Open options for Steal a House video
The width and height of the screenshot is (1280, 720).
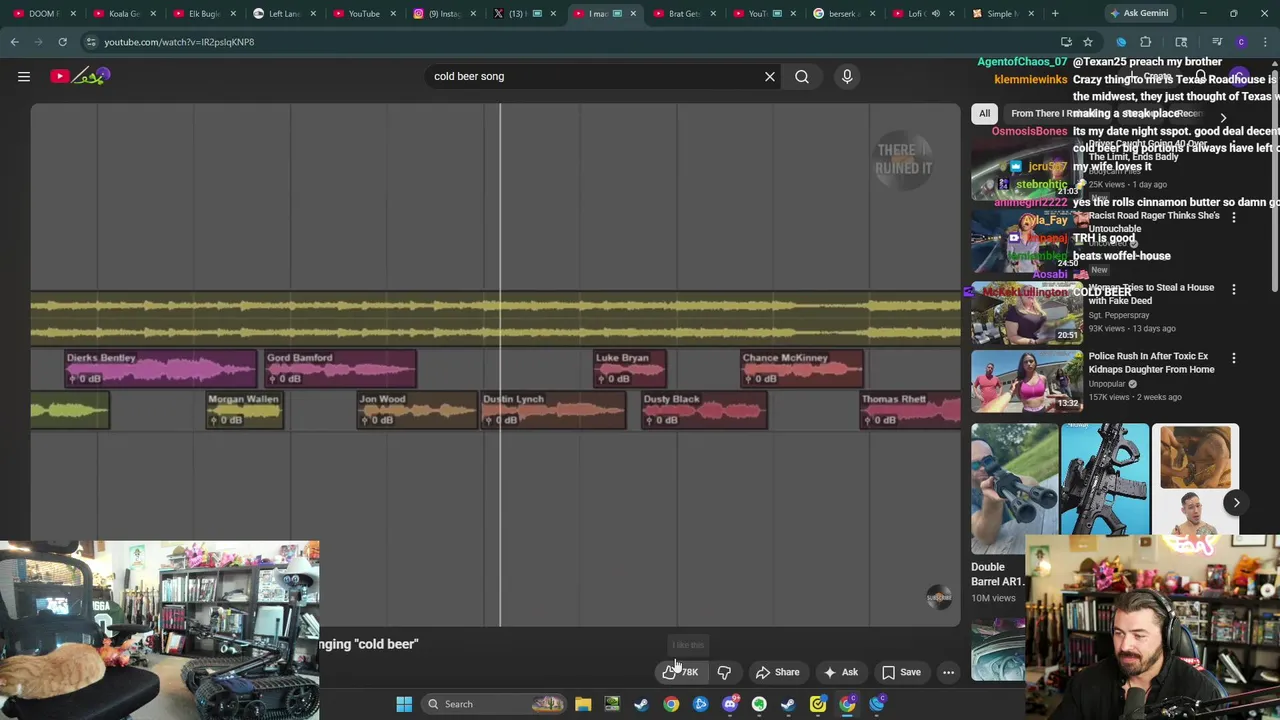coord(1234,289)
